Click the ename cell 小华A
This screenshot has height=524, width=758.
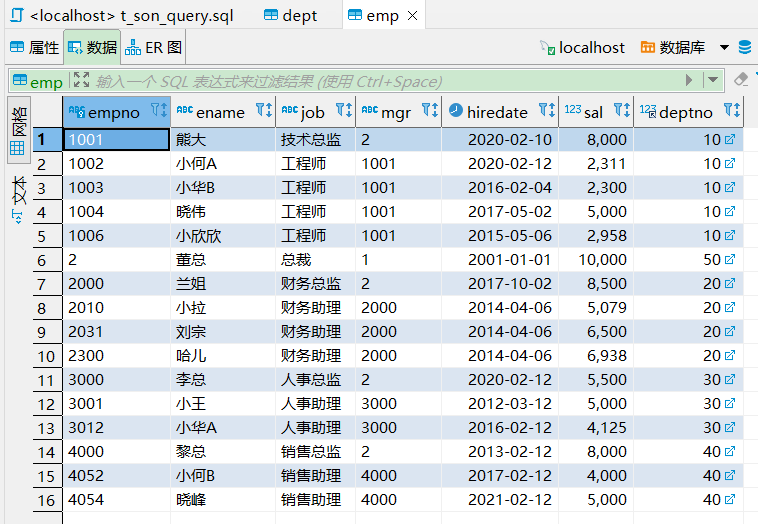tap(223, 428)
